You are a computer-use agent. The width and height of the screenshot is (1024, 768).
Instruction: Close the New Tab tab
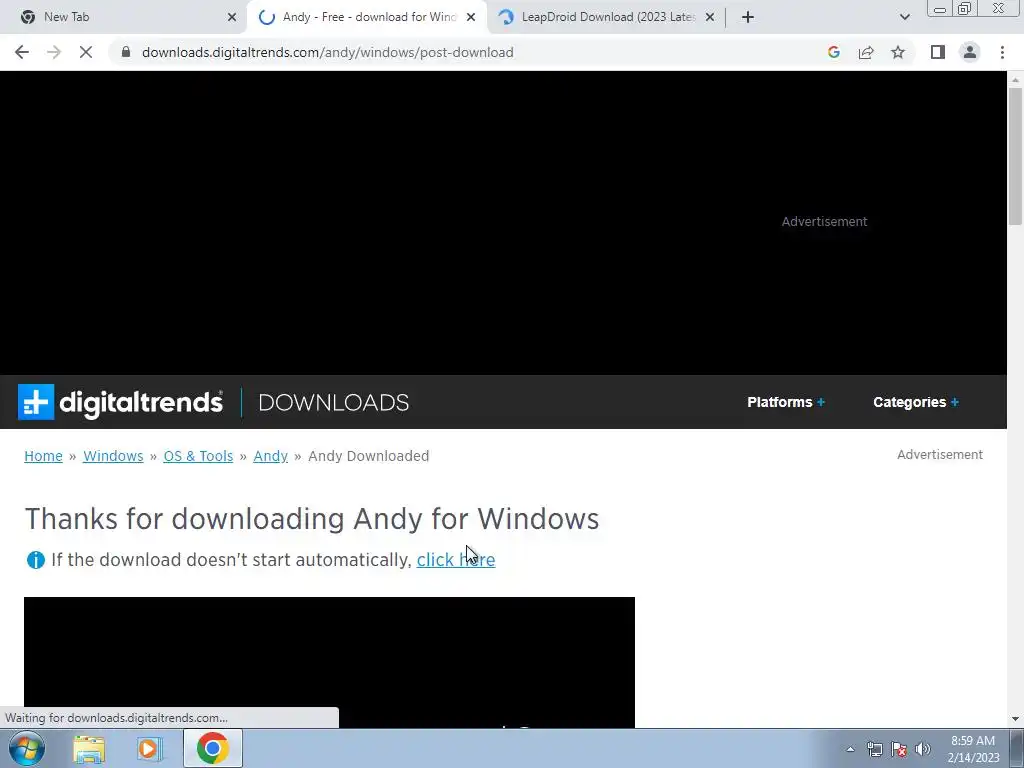pyautogui.click(x=232, y=17)
